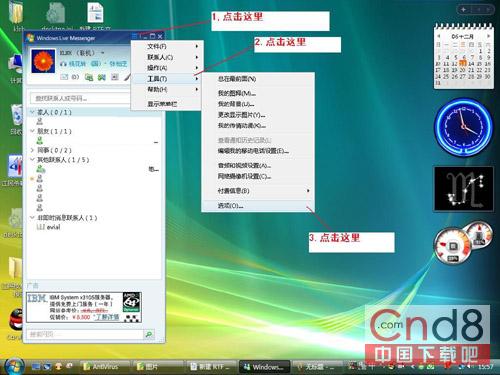Open the 帮助(H) submenu
The width and height of the screenshot is (500, 375).
167,89
